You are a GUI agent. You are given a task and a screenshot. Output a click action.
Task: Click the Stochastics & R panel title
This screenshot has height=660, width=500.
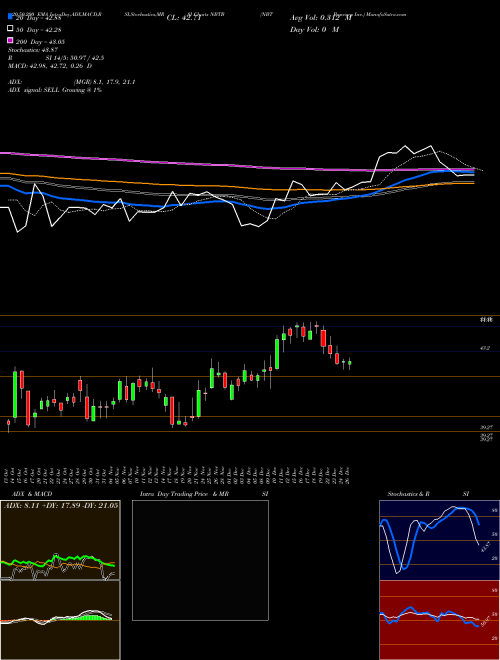pyautogui.click(x=408, y=494)
